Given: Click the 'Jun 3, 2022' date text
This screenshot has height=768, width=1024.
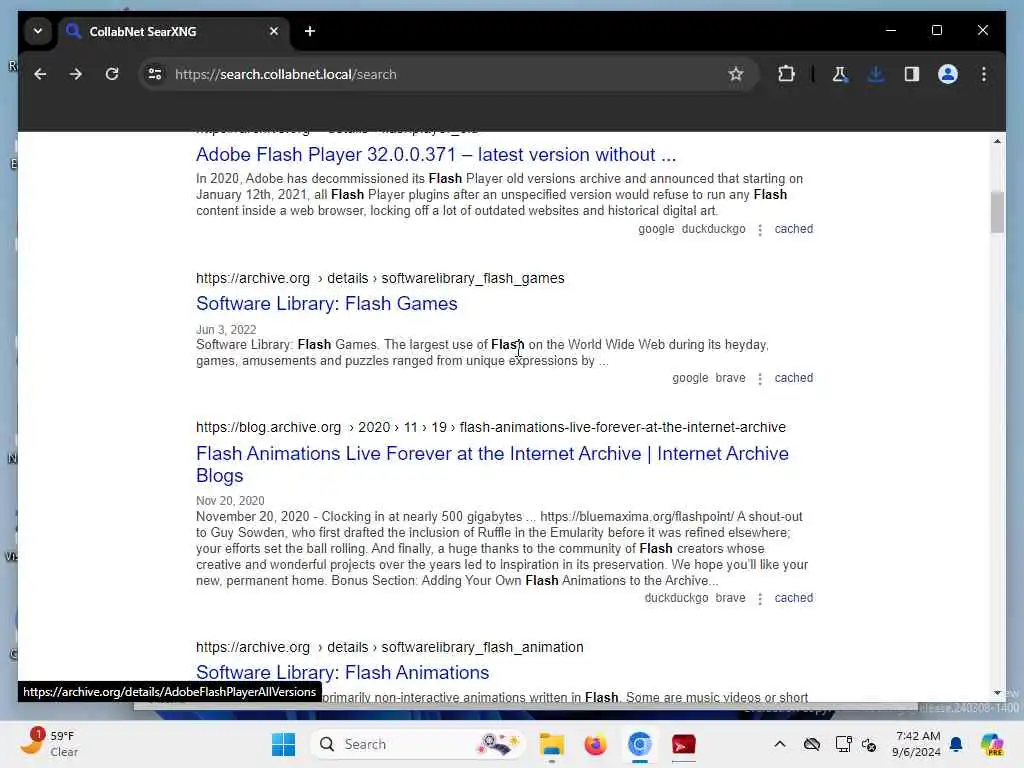Looking at the screenshot, I should [x=226, y=330].
